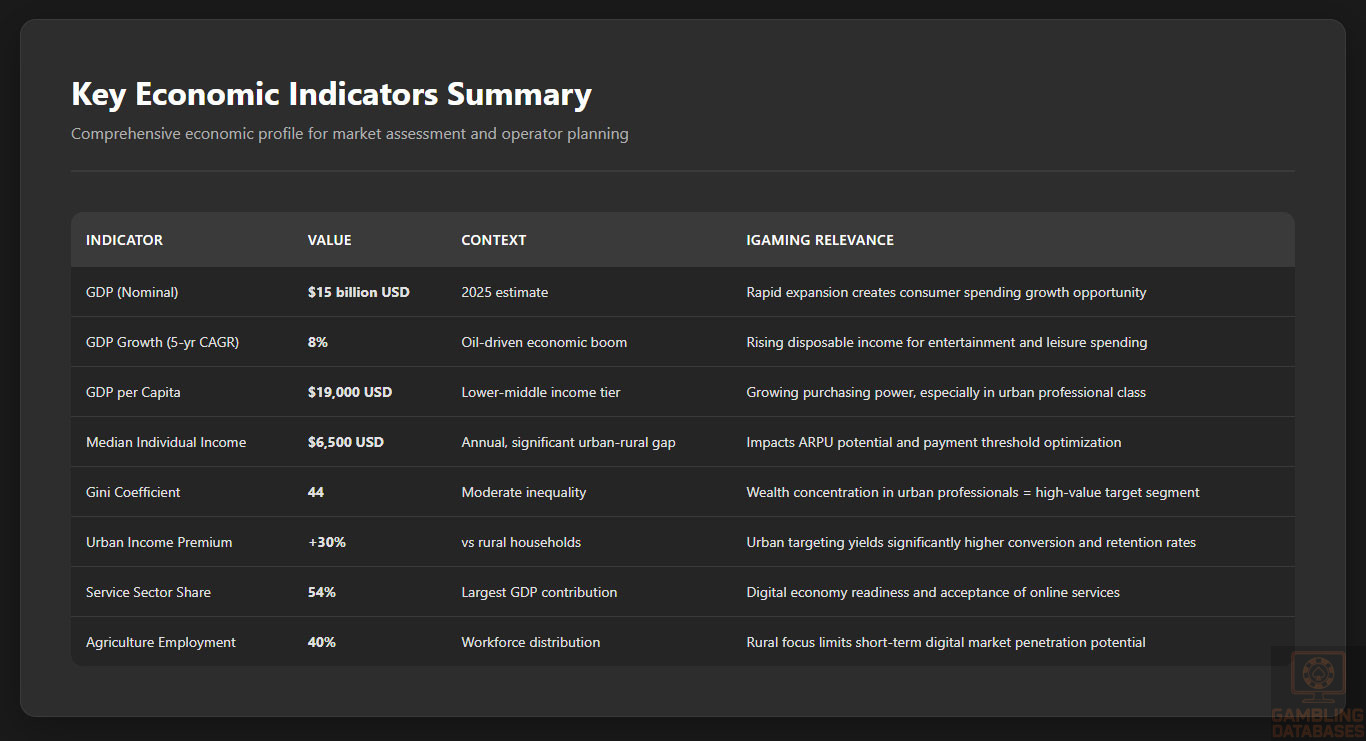Click the subtitle about comprehensive economic profile
Screen dimensions: 1366x741
coord(349,134)
